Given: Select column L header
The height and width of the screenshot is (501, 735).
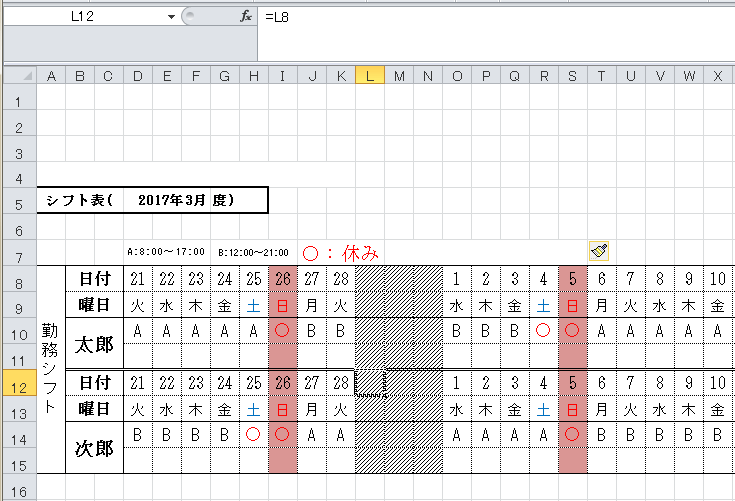Looking at the screenshot, I should click(x=370, y=75).
